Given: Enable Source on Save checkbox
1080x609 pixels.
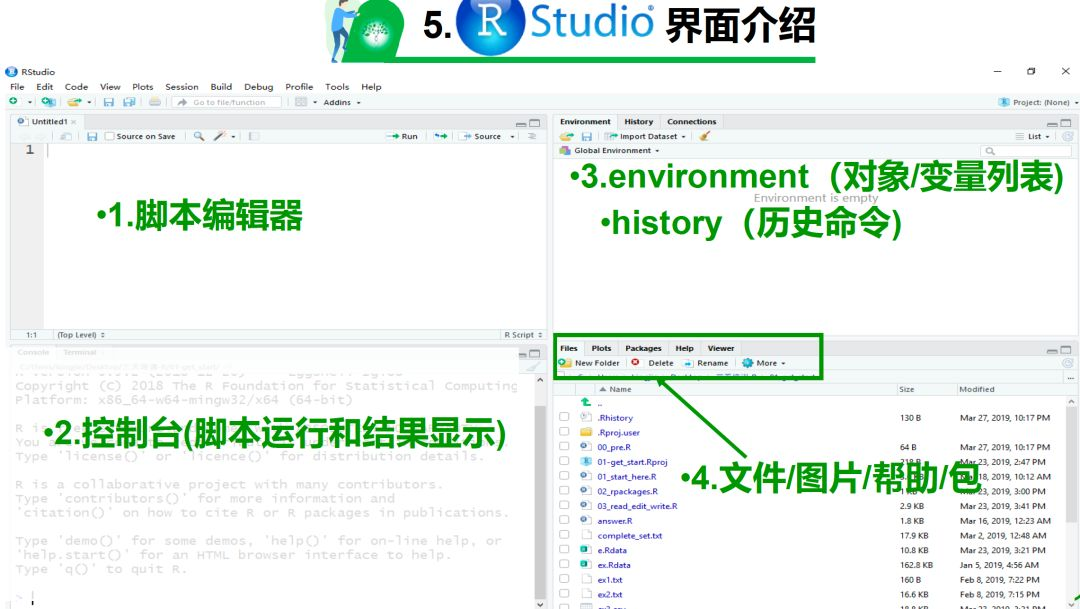Looking at the screenshot, I should pos(109,136).
